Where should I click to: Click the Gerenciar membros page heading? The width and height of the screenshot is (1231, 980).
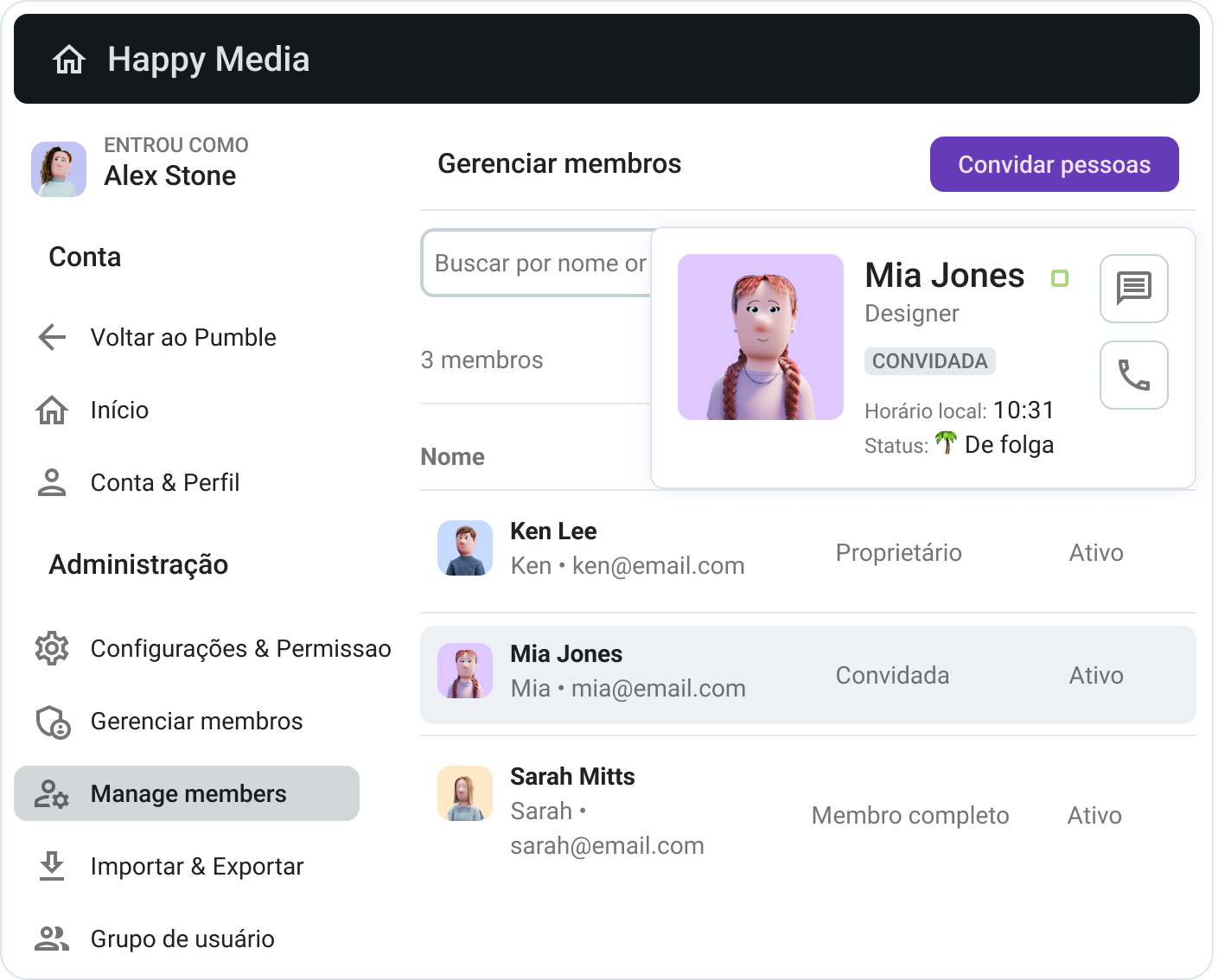[559, 163]
